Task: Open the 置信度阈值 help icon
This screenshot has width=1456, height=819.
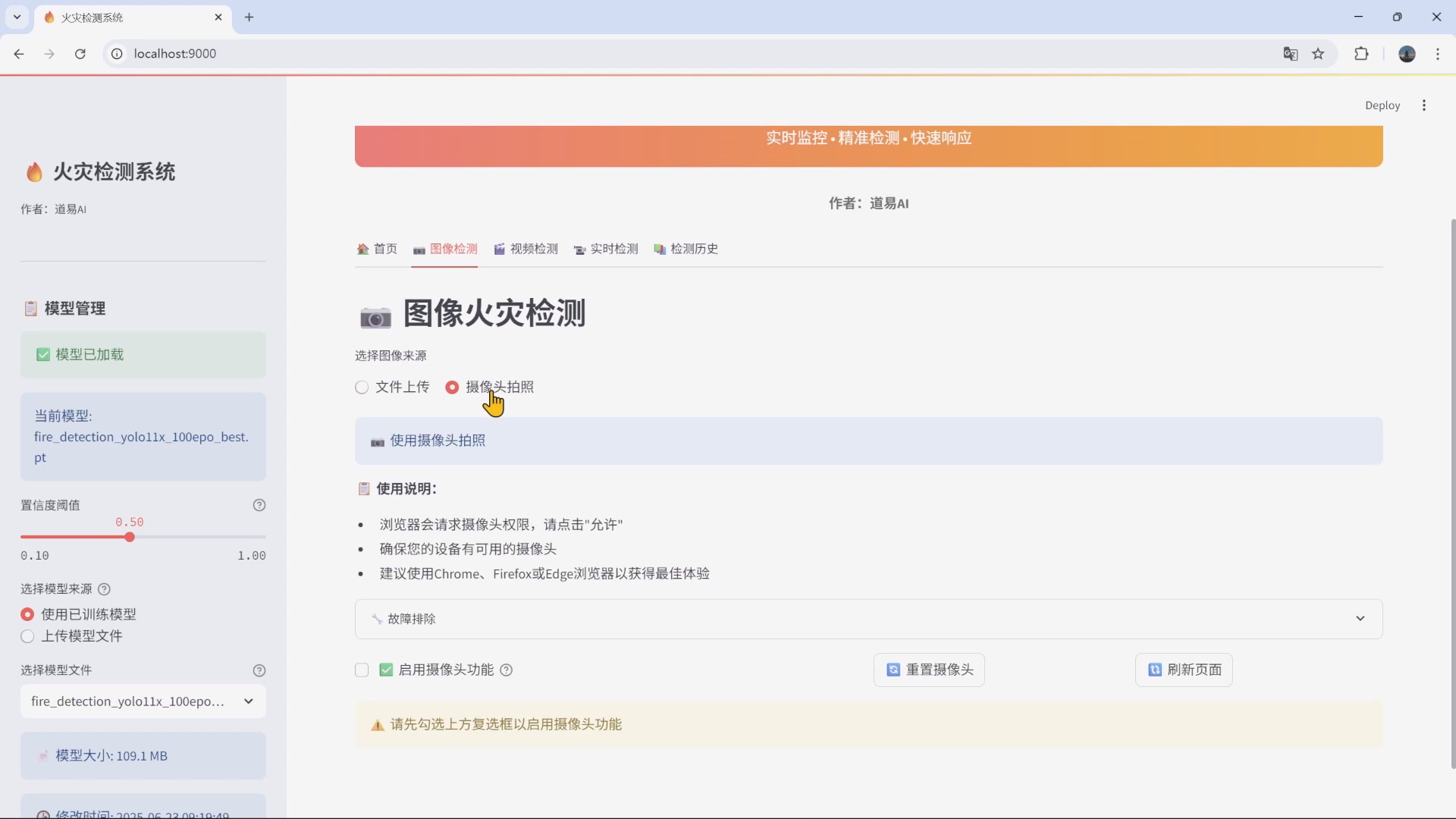Action: pyautogui.click(x=259, y=505)
